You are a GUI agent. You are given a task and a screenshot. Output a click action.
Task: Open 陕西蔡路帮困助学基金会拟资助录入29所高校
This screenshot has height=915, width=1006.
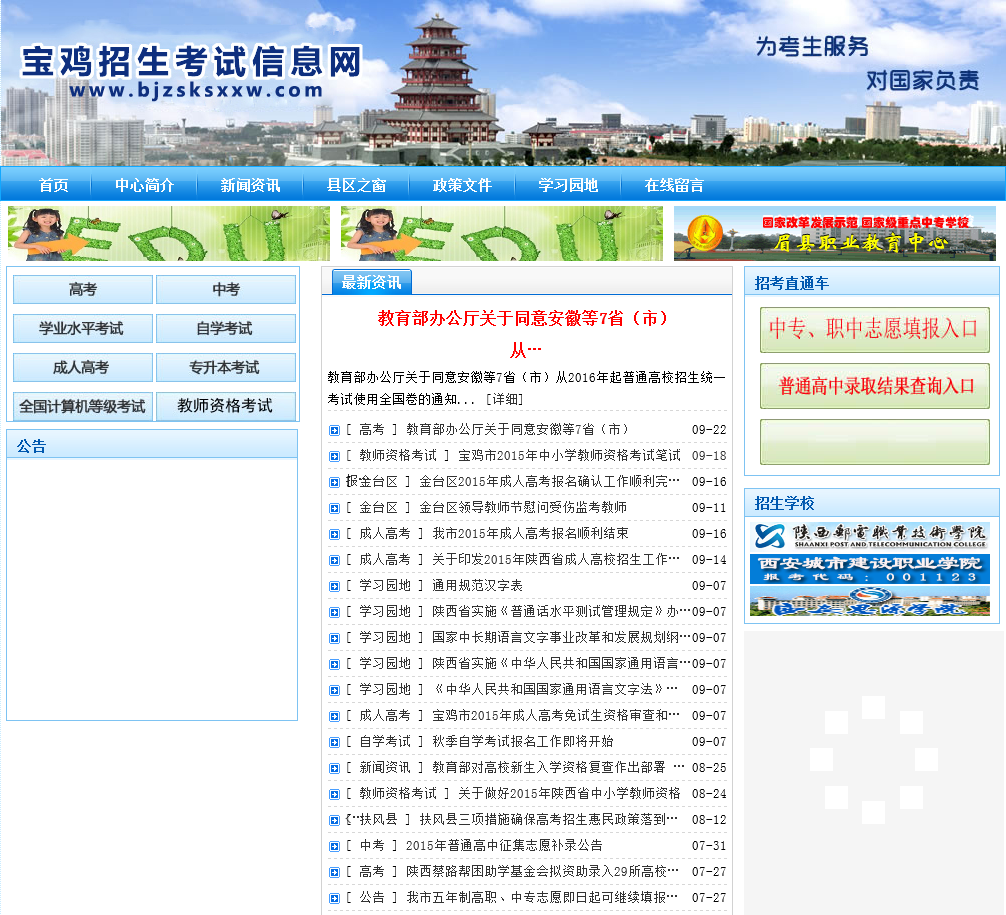pos(542,871)
